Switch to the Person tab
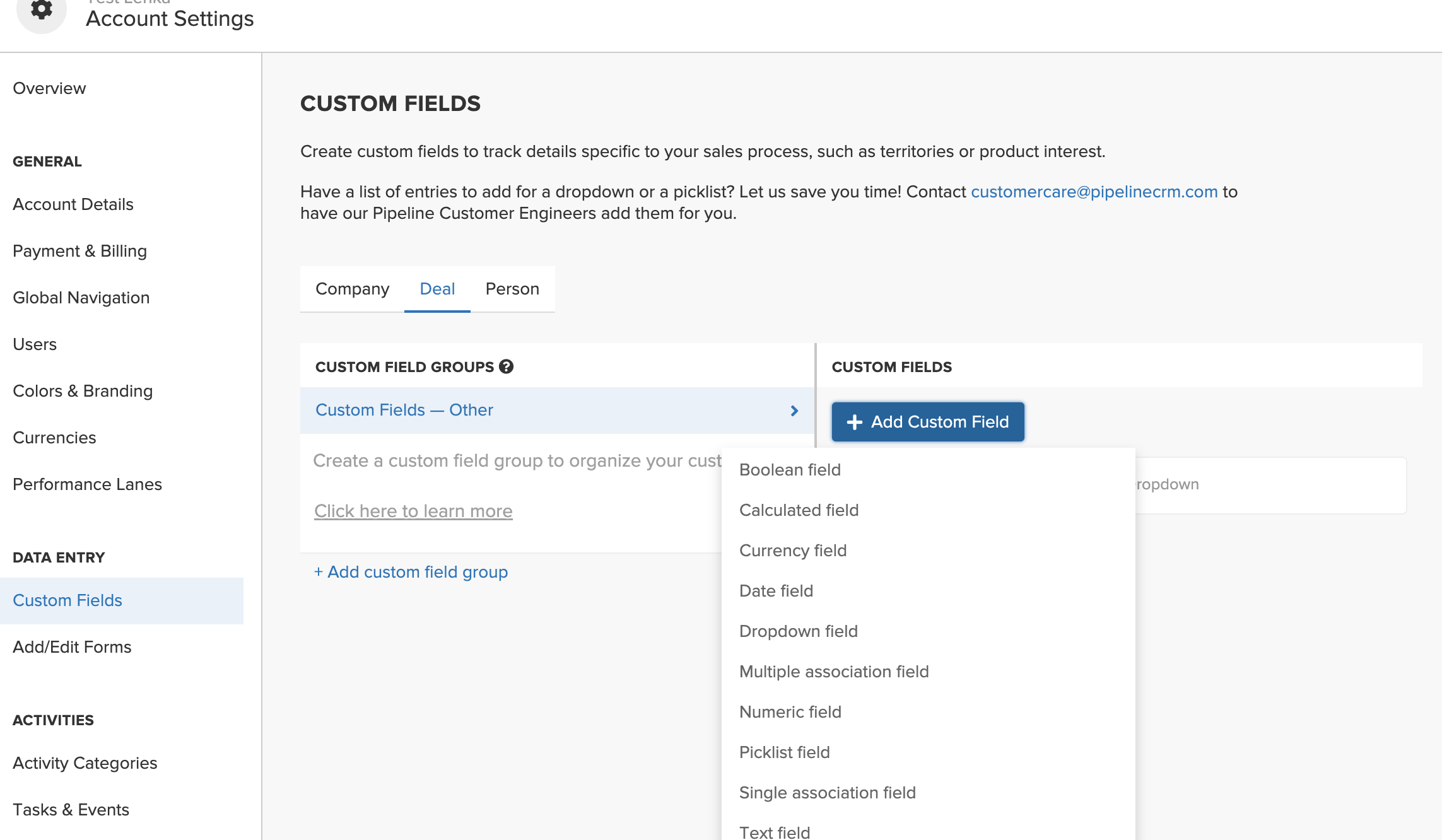 pyautogui.click(x=512, y=289)
